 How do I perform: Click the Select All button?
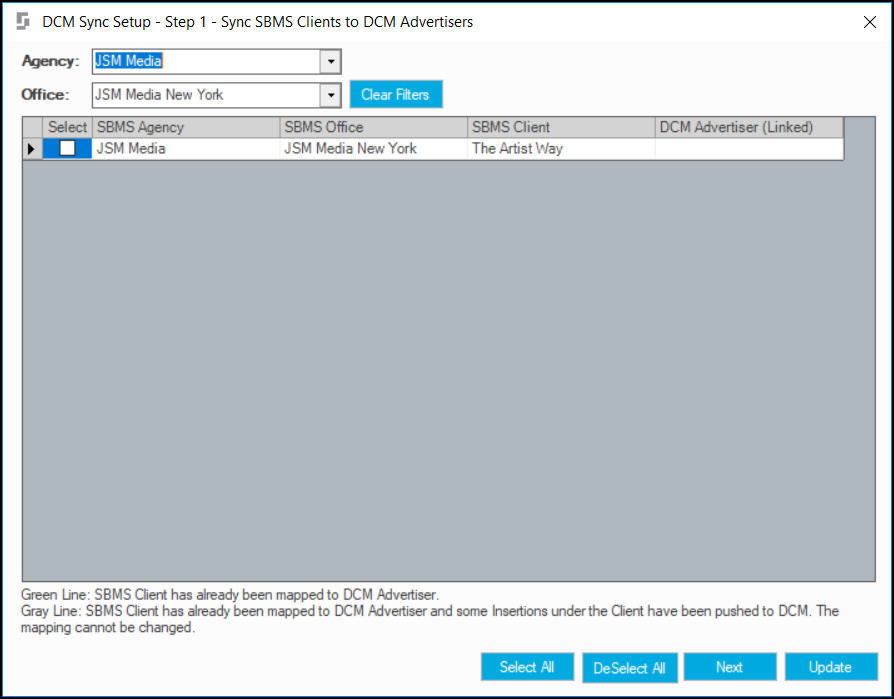point(527,667)
